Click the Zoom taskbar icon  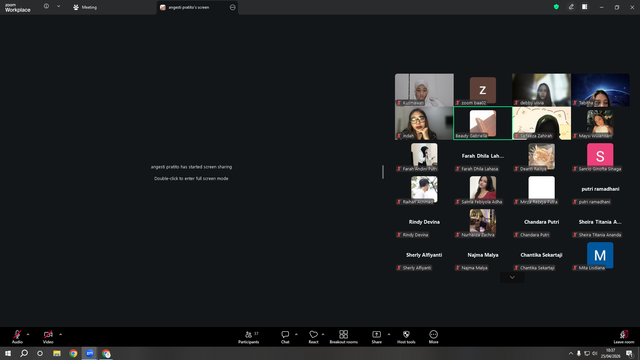[x=90, y=353]
